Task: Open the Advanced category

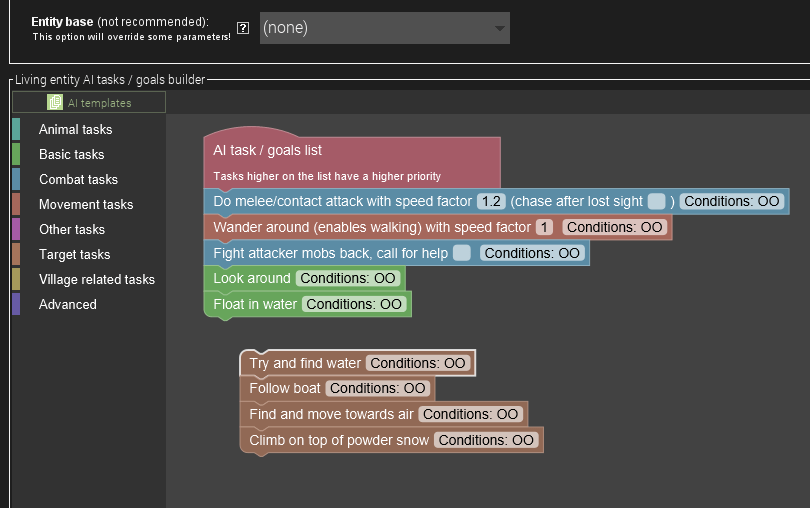Action: (x=68, y=304)
